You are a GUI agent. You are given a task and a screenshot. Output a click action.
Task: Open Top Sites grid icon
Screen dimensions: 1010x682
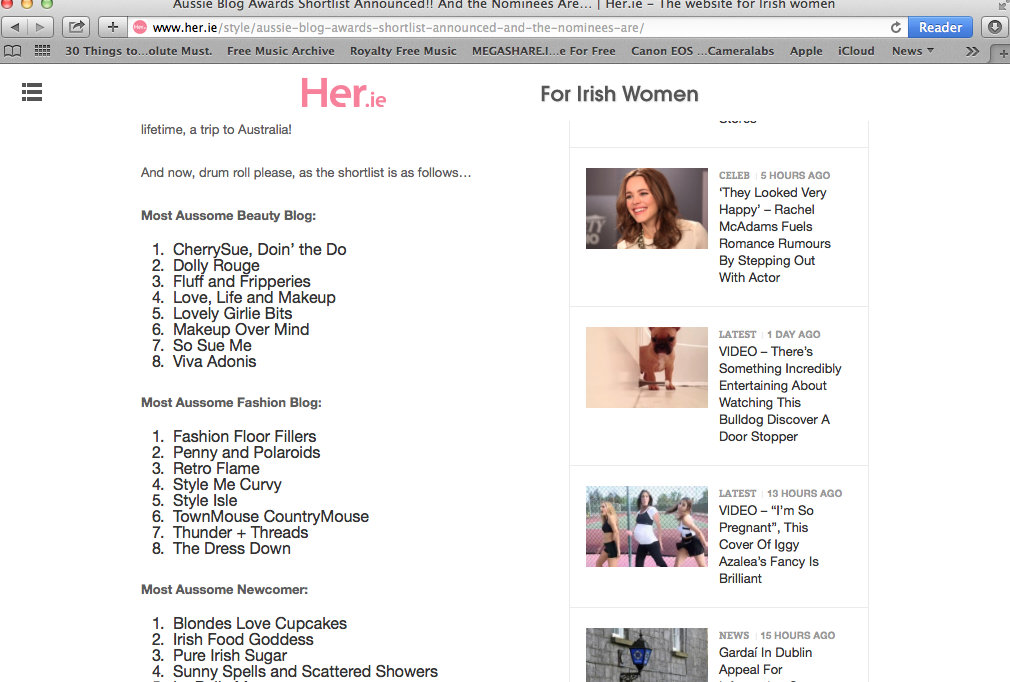coord(42,51)
